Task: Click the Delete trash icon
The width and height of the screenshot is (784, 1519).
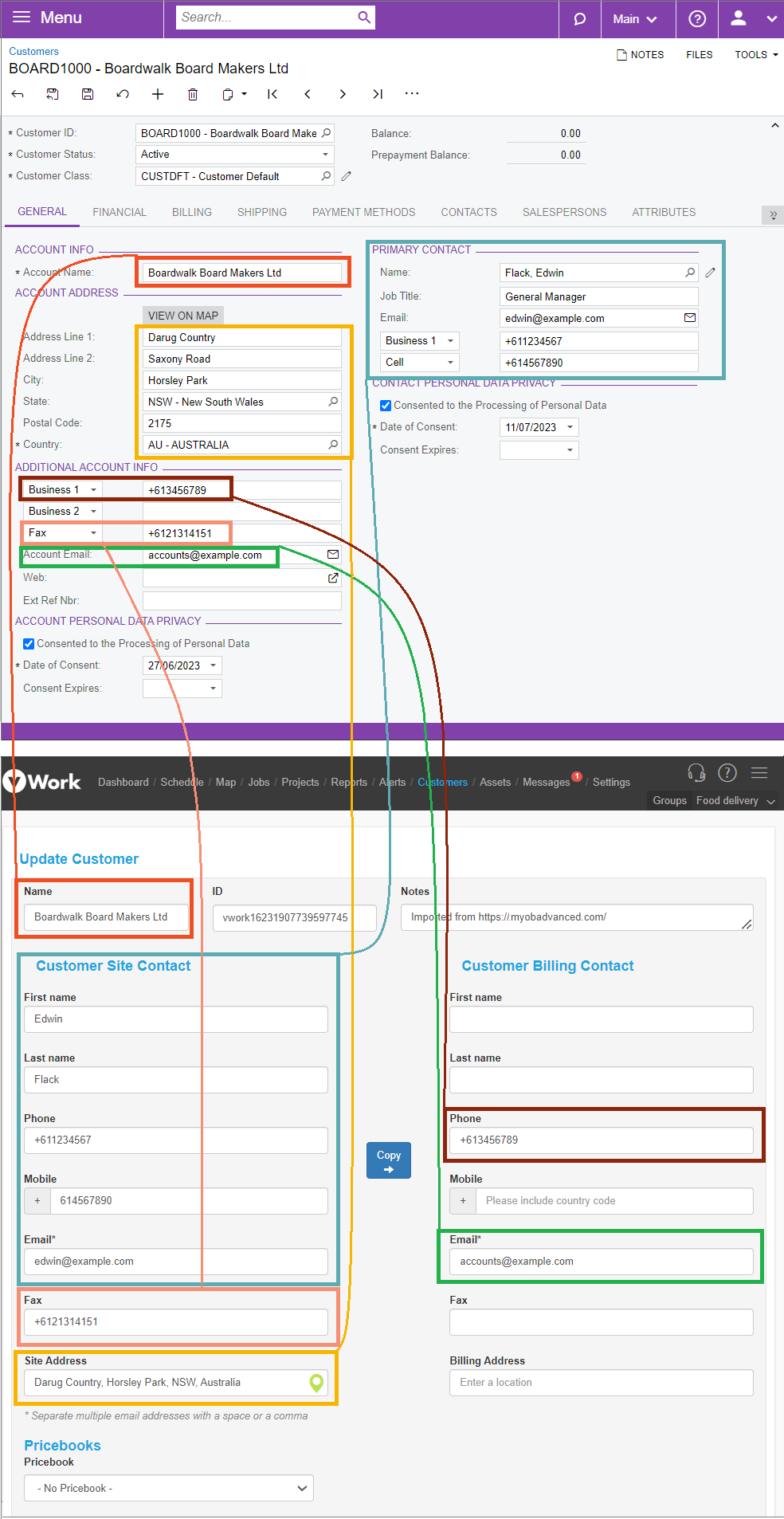Action: (193, 94)
